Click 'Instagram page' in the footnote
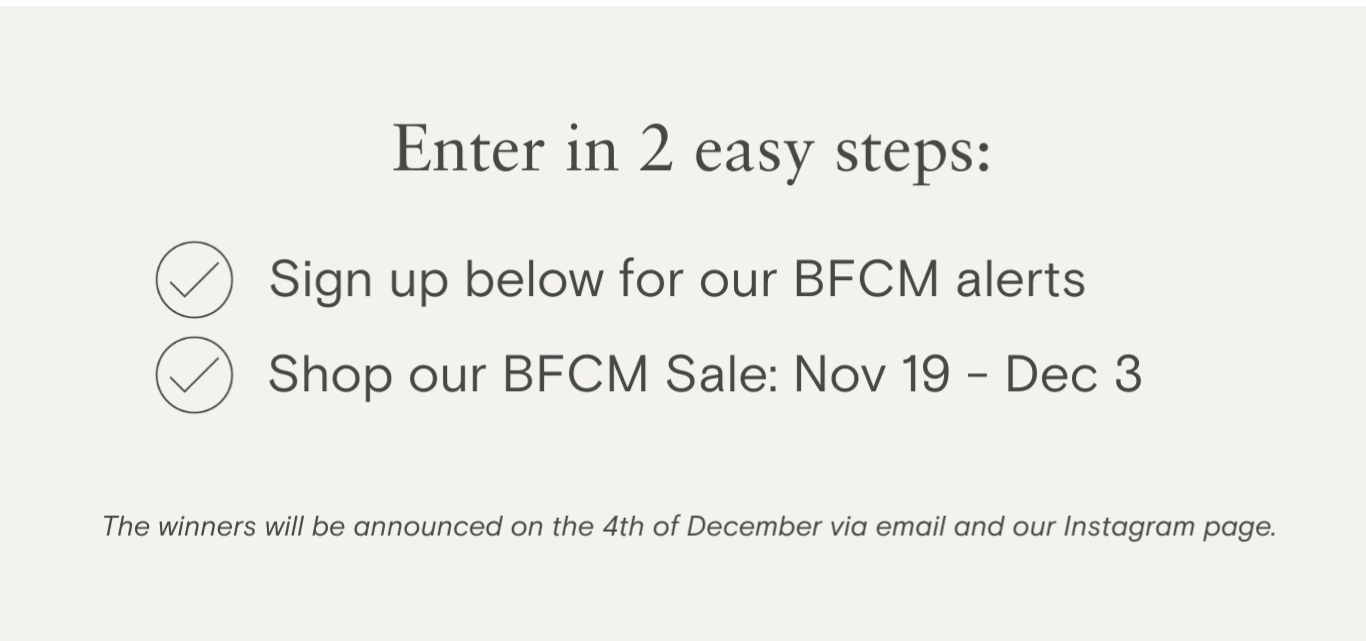 pyautogui.click(x=1168, y=528)
